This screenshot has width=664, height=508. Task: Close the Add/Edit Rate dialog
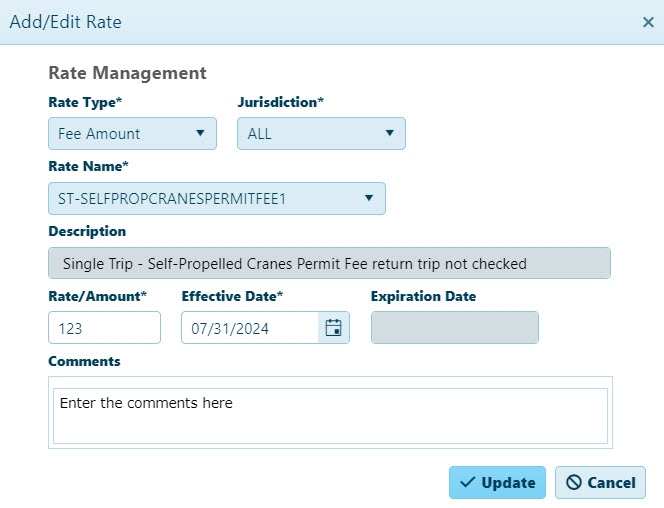click(x=648, y=22)
